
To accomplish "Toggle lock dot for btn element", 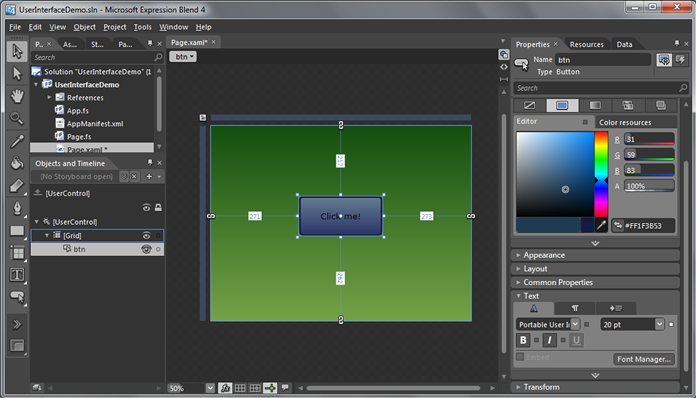I will coord(158,249).
